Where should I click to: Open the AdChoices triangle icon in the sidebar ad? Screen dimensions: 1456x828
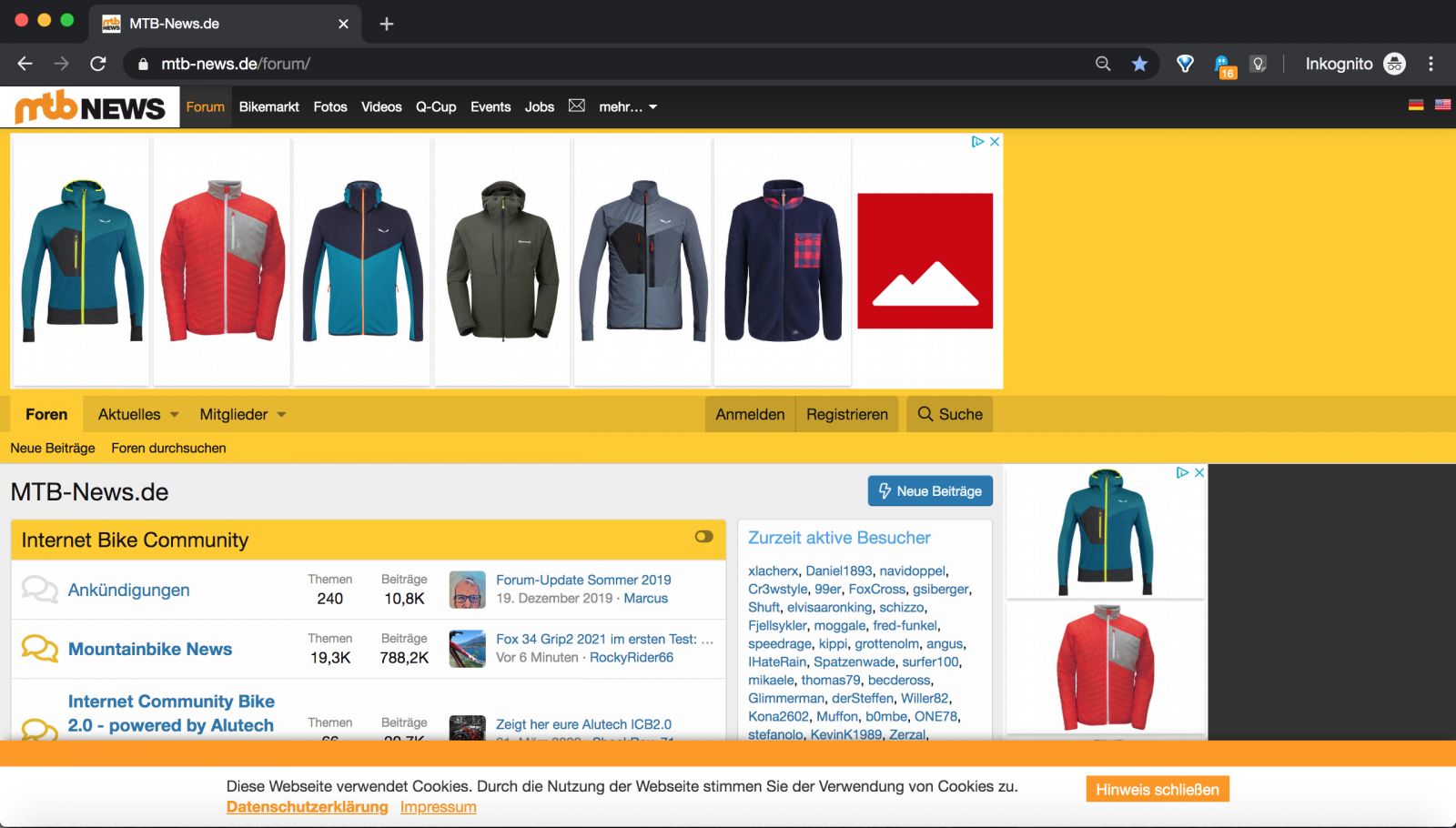1182,473
